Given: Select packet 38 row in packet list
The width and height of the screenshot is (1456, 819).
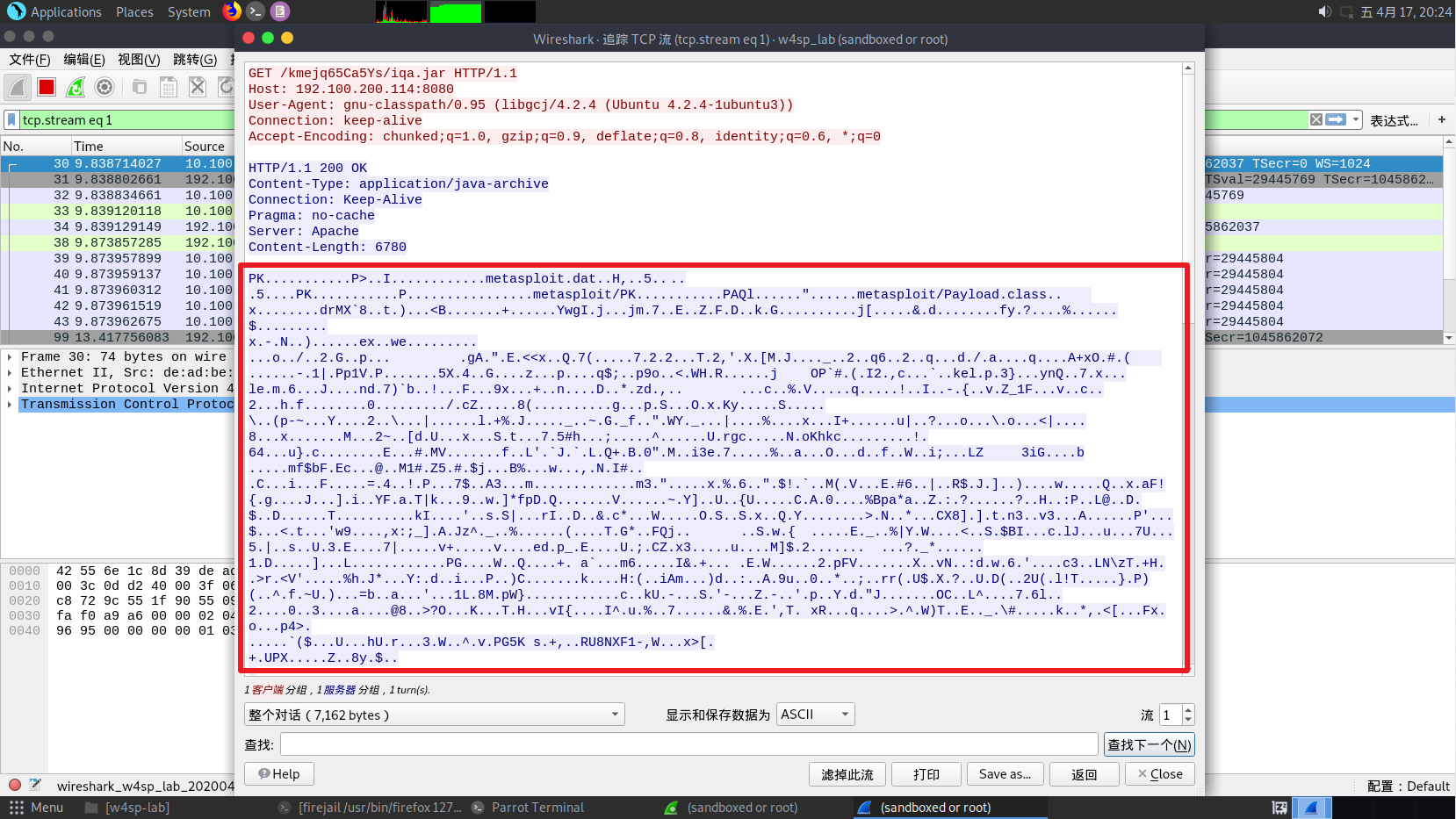Looking at the screenshot, I should pyautogui.click(x=118, y=242).
